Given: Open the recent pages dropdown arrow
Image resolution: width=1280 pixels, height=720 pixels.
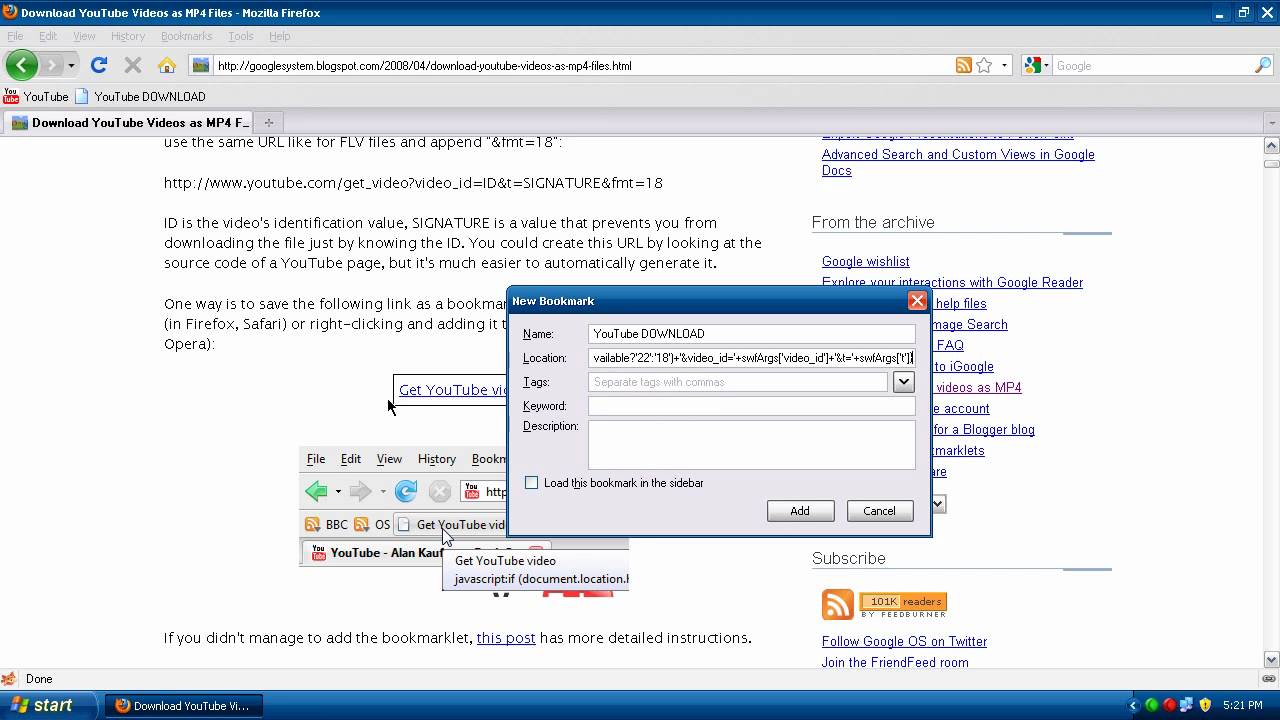Looking at the screenshot, I should [70, 65].
